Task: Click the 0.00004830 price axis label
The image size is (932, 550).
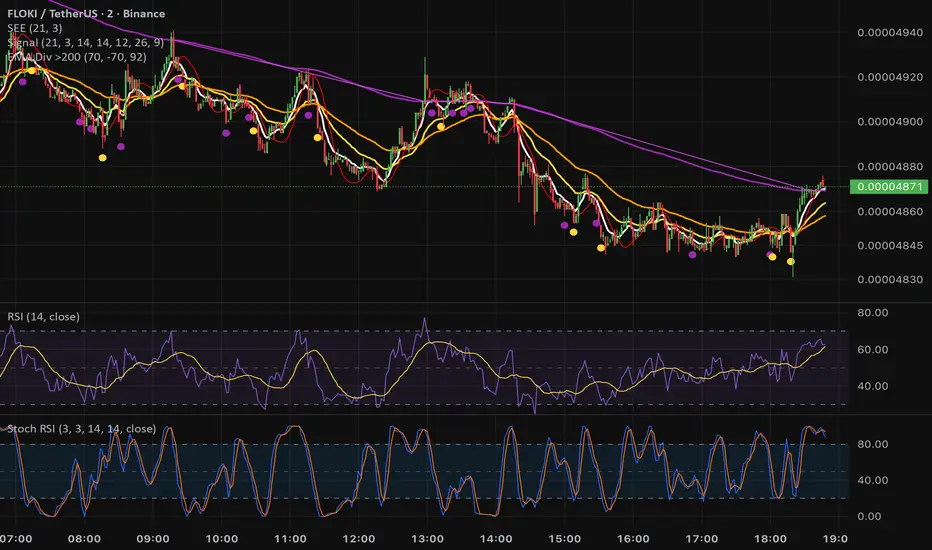Action: 891,280
